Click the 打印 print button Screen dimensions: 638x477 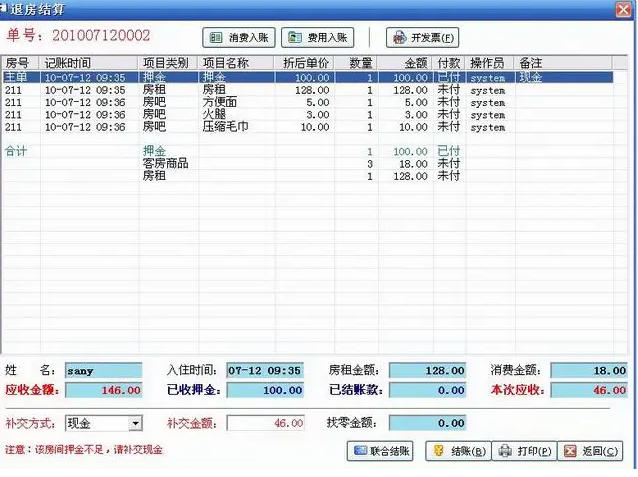pos(525,451)
